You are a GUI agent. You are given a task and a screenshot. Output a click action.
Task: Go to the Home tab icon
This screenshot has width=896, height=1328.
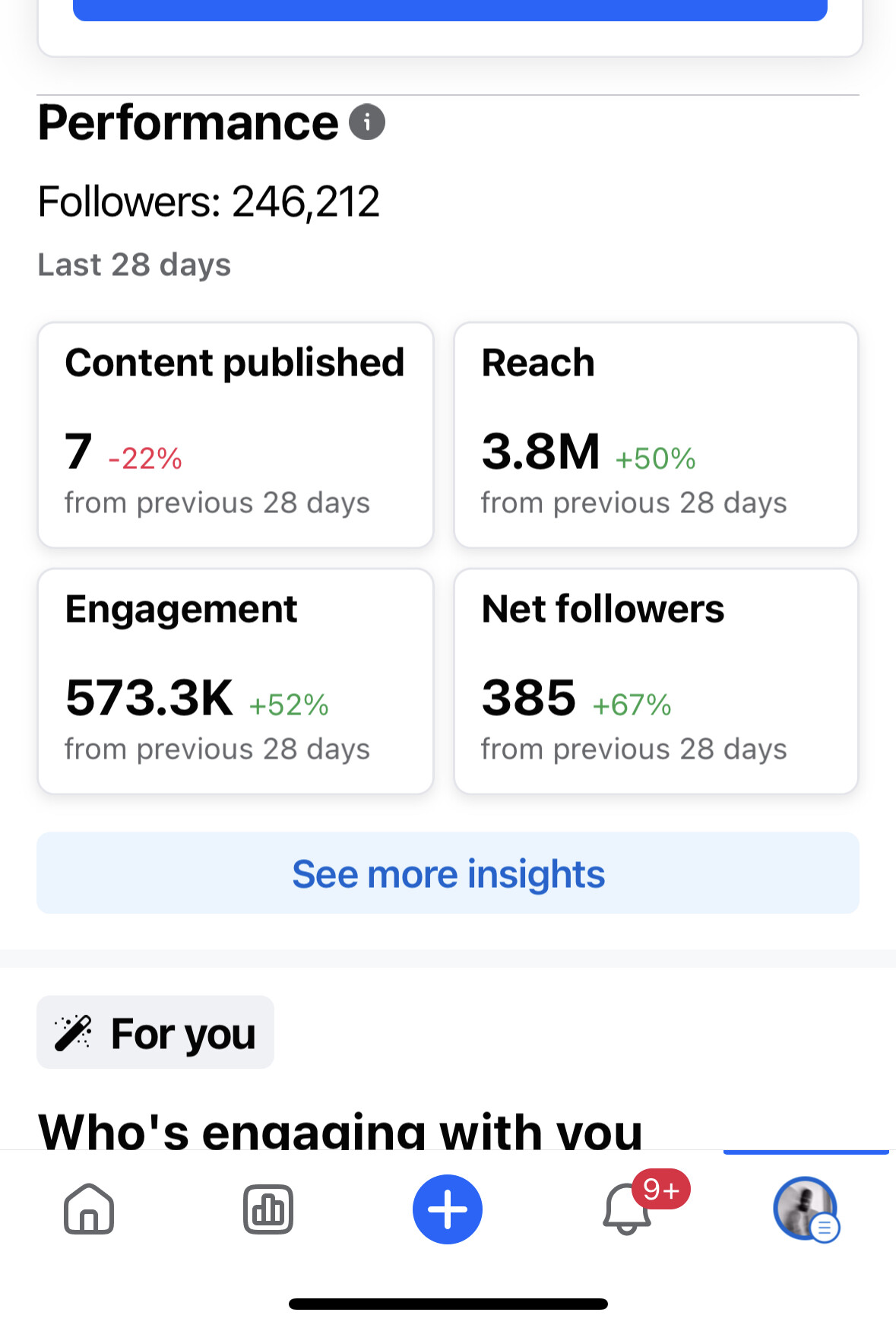pos(89,1209)
